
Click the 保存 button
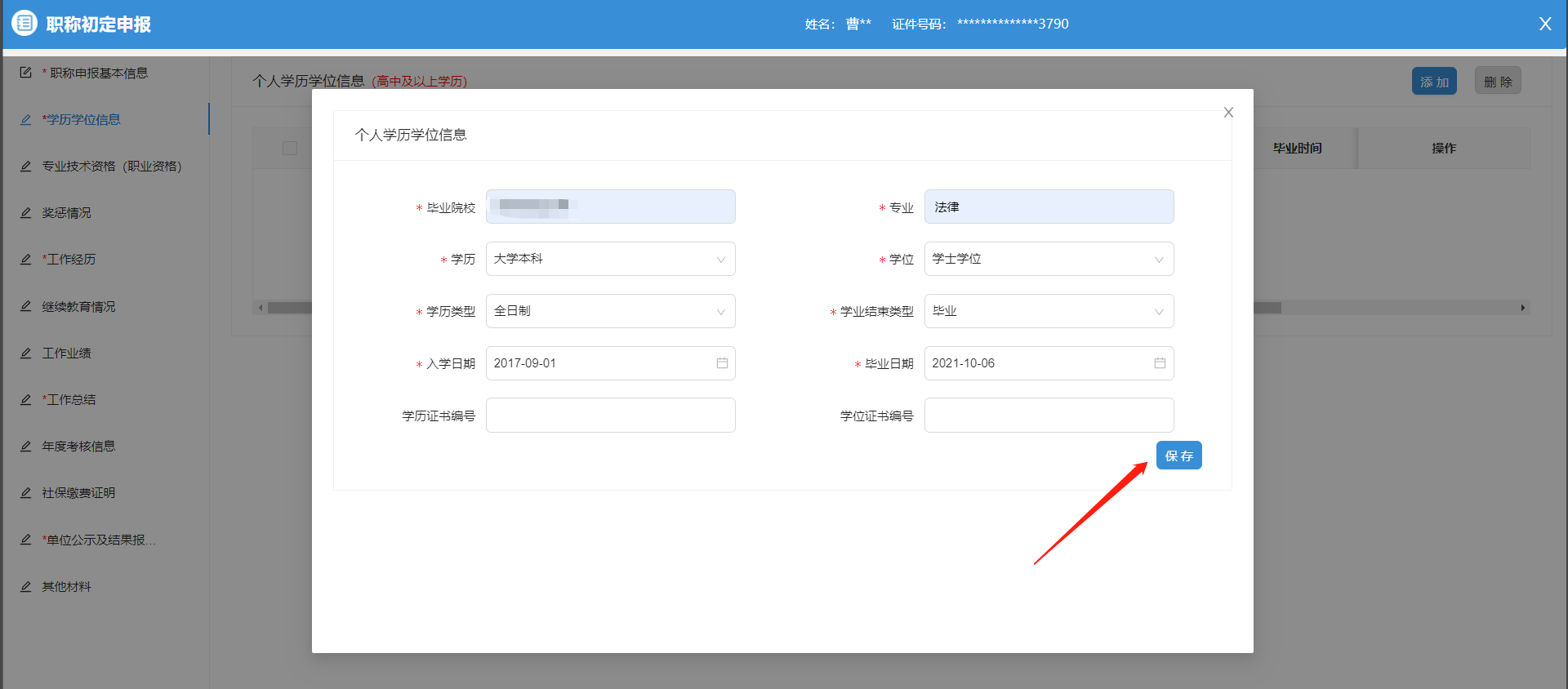1178,456
